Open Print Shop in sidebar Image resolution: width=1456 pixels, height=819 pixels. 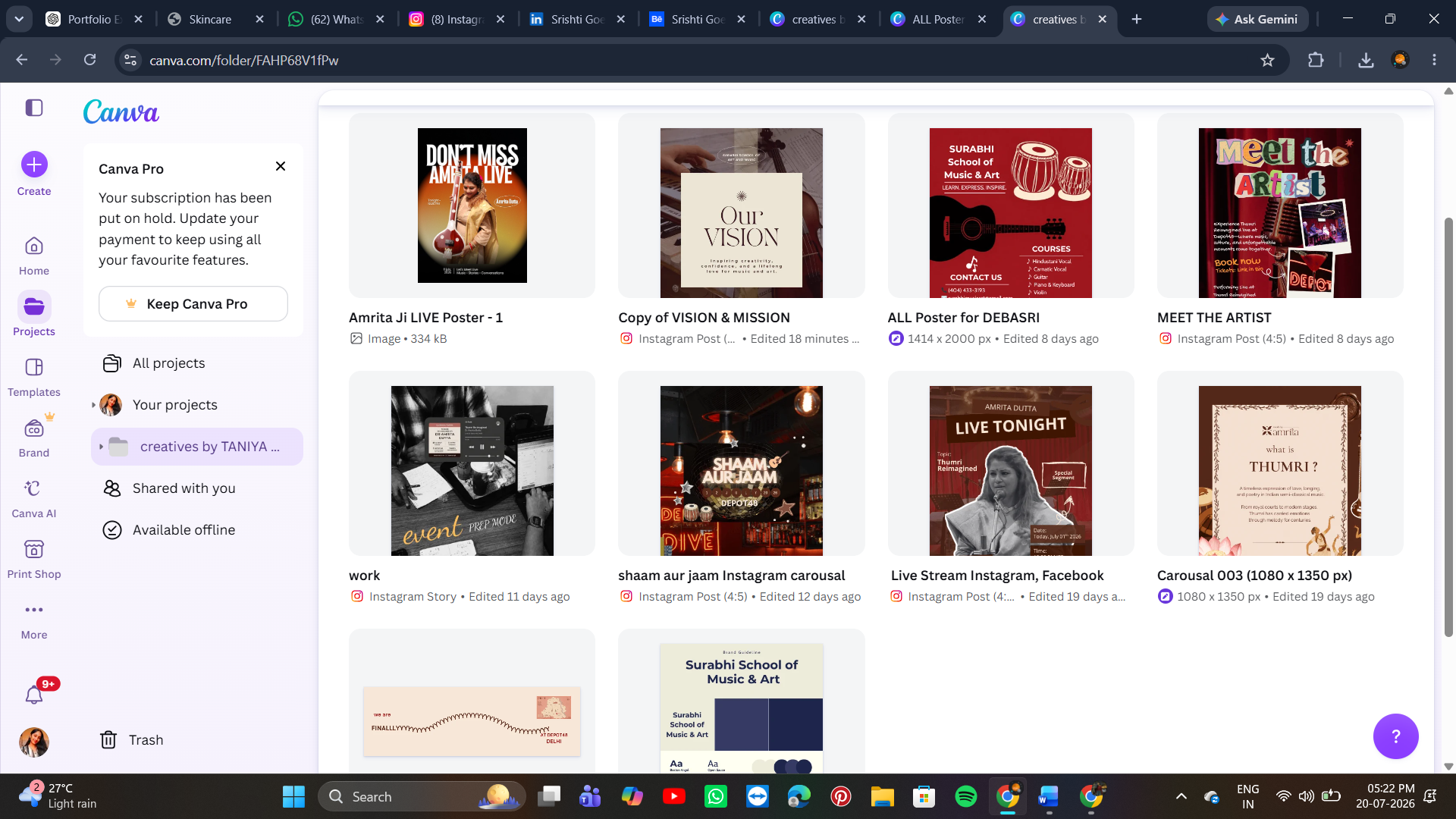[x=34, y=559]
